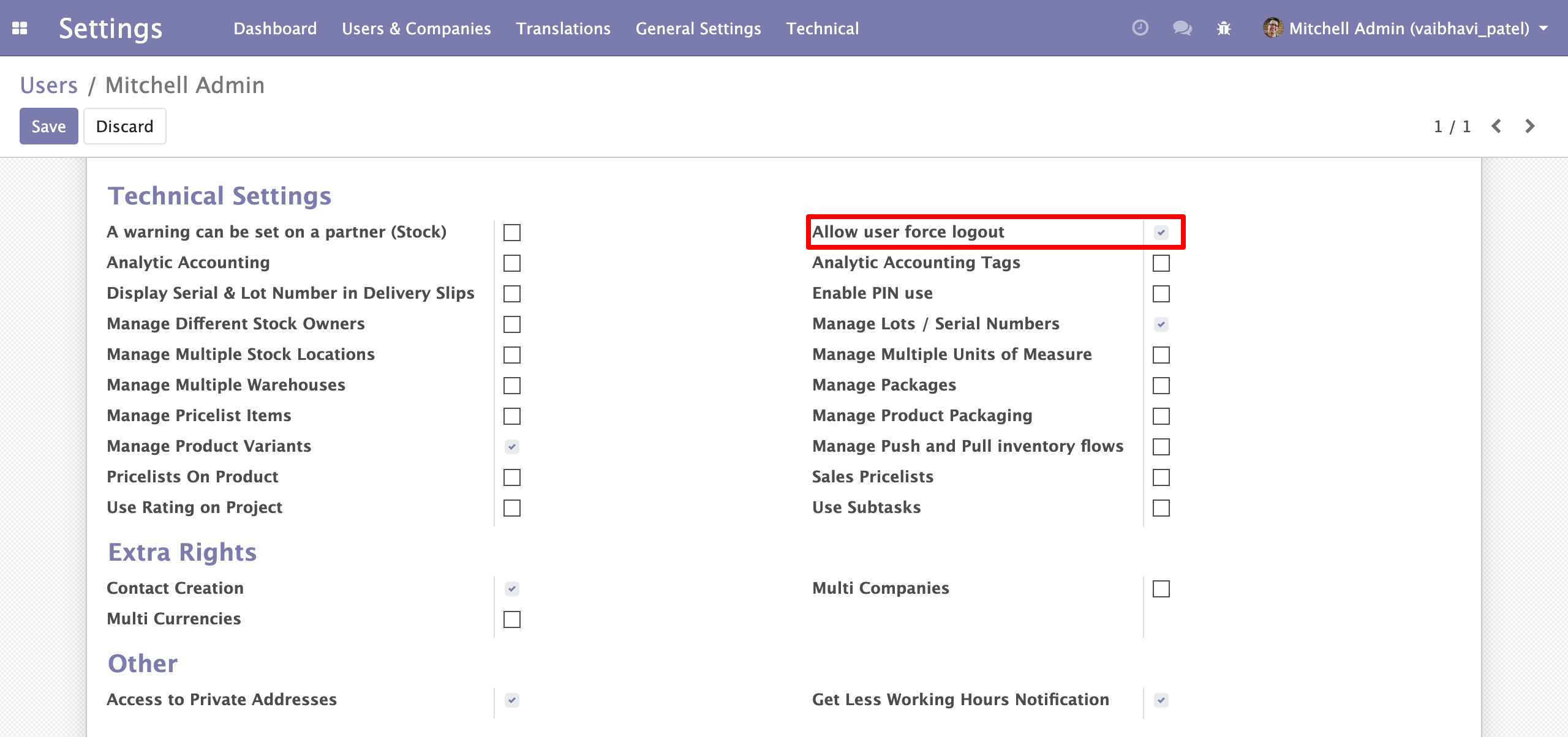Click Mitchell Admin's avatar picture
The image size is (1568, 737).
click(x=1273, y=28)
